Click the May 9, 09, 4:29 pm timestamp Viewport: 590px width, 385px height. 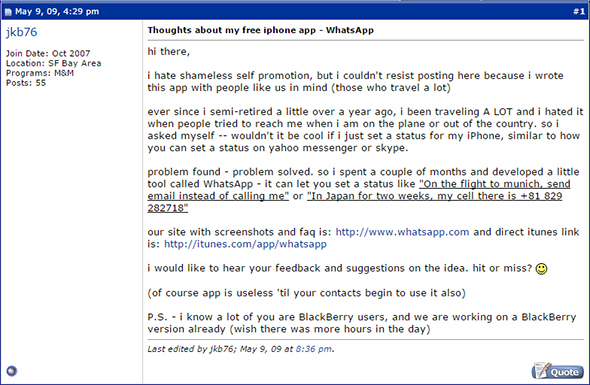pyautogui.click(x=57, y=12)
